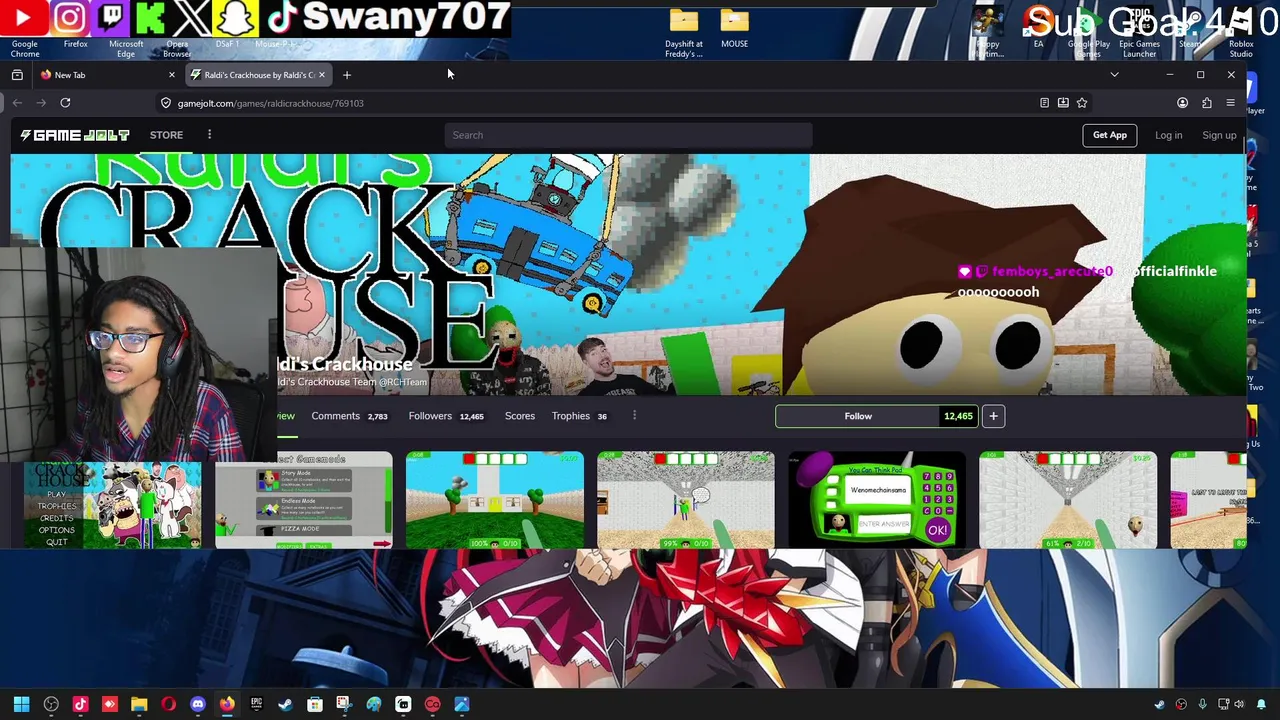Bookmark this page with the star icon
The width and height of the screenshot is (1280, 720).
point(1082,103)
